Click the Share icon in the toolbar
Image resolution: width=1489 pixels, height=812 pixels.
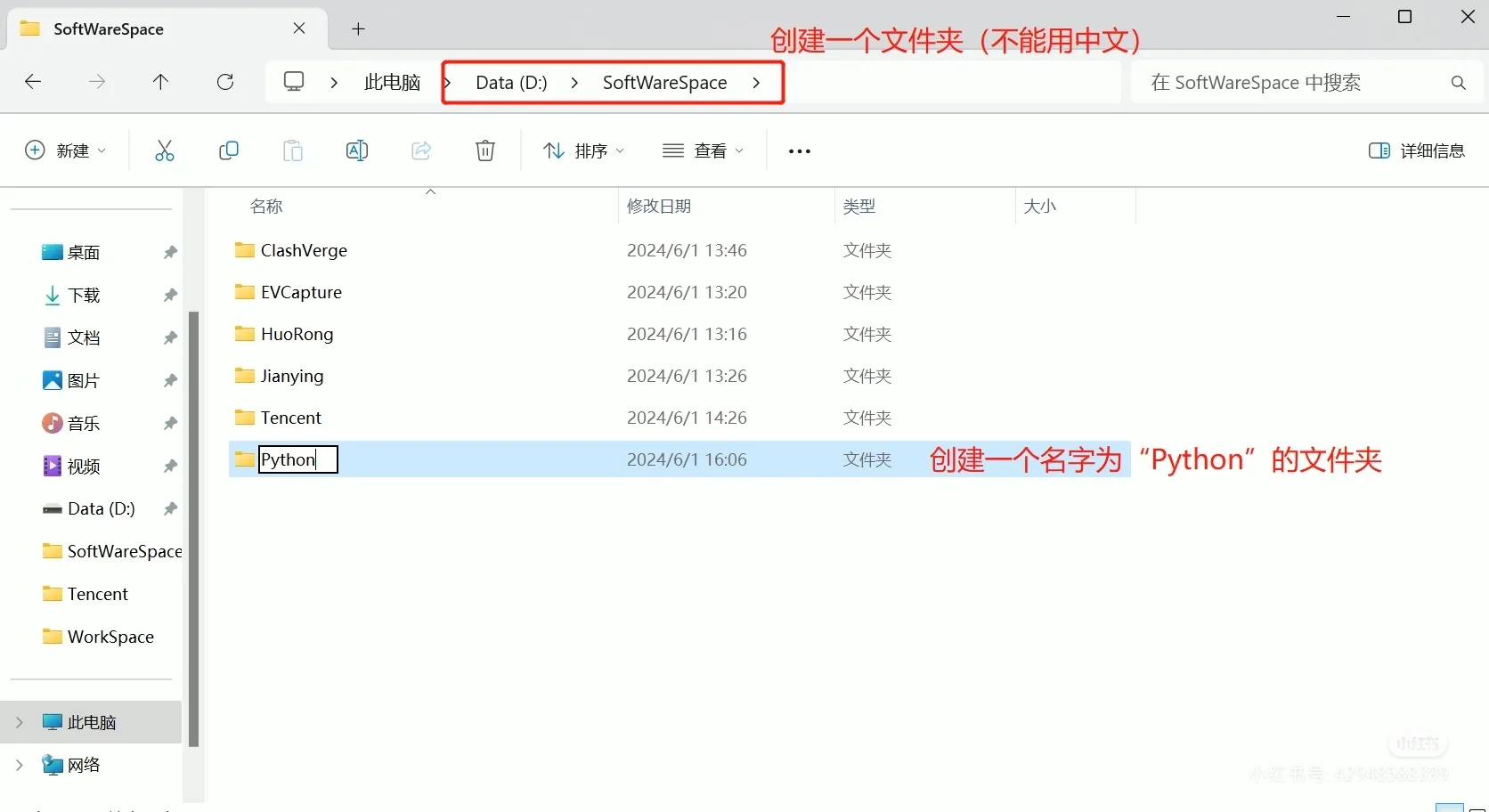tap(421, 150)
